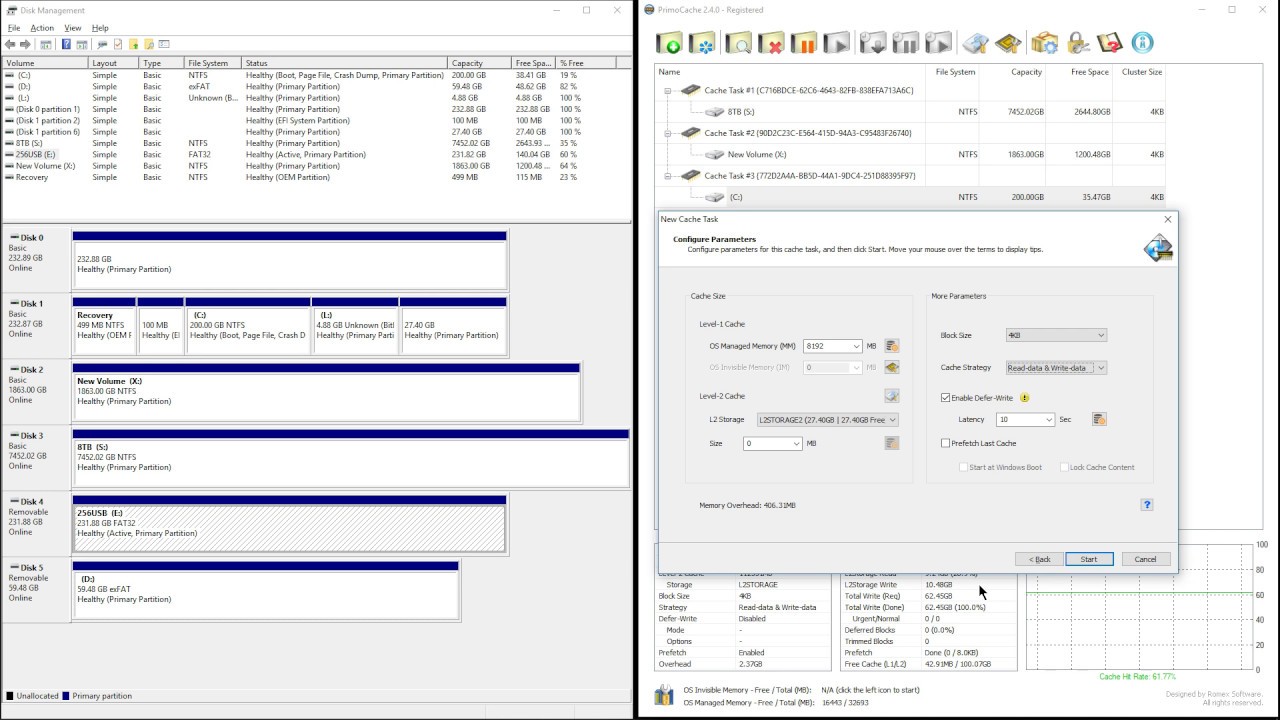1280x720 pixels.
Task: Click the advanced settings icon beside Latency field
Action: [1099, 419]
